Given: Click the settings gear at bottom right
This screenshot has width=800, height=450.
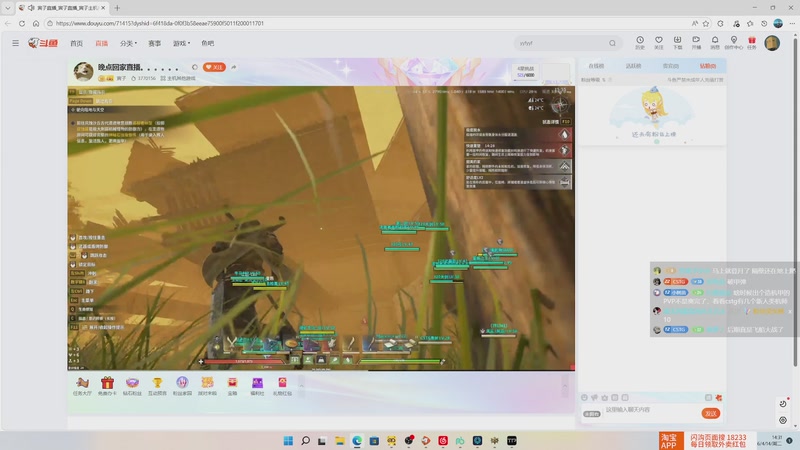Looking at the screenshot, I should [783, 420].
